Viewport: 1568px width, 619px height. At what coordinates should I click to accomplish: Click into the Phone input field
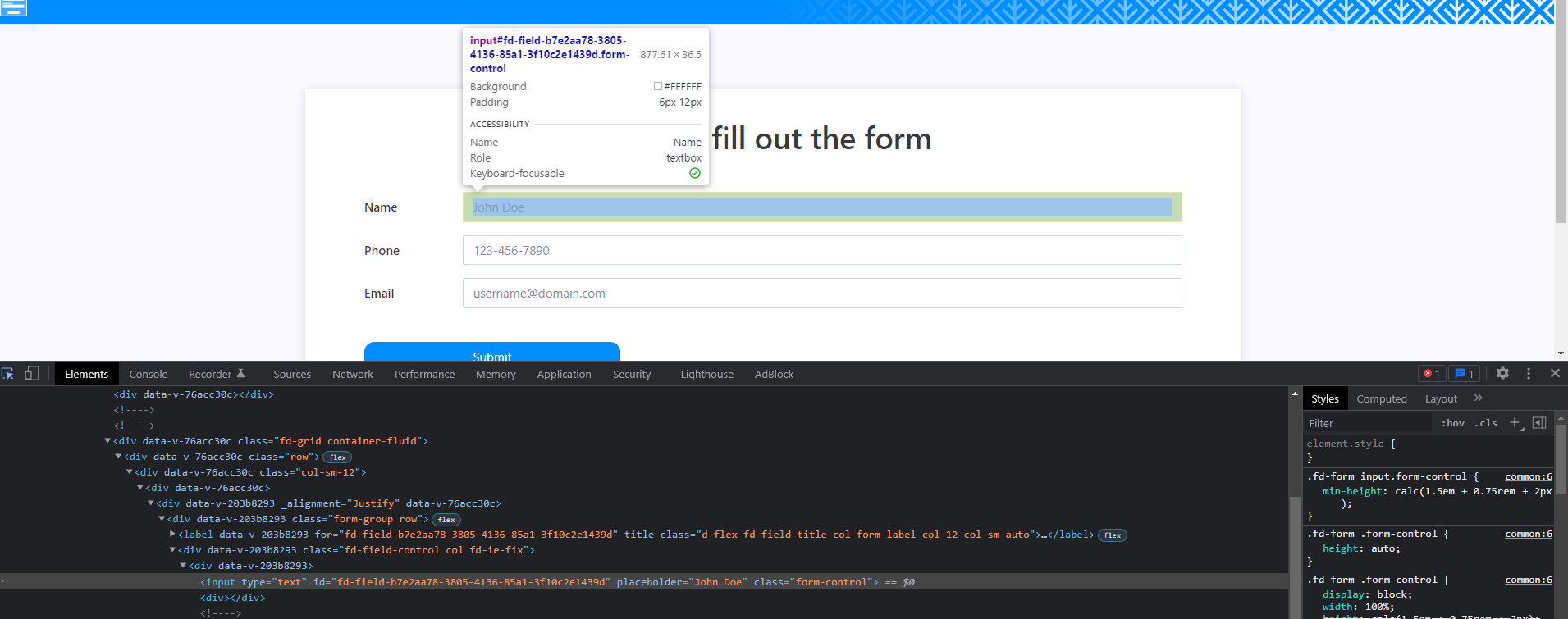click(x=821, y=251)
